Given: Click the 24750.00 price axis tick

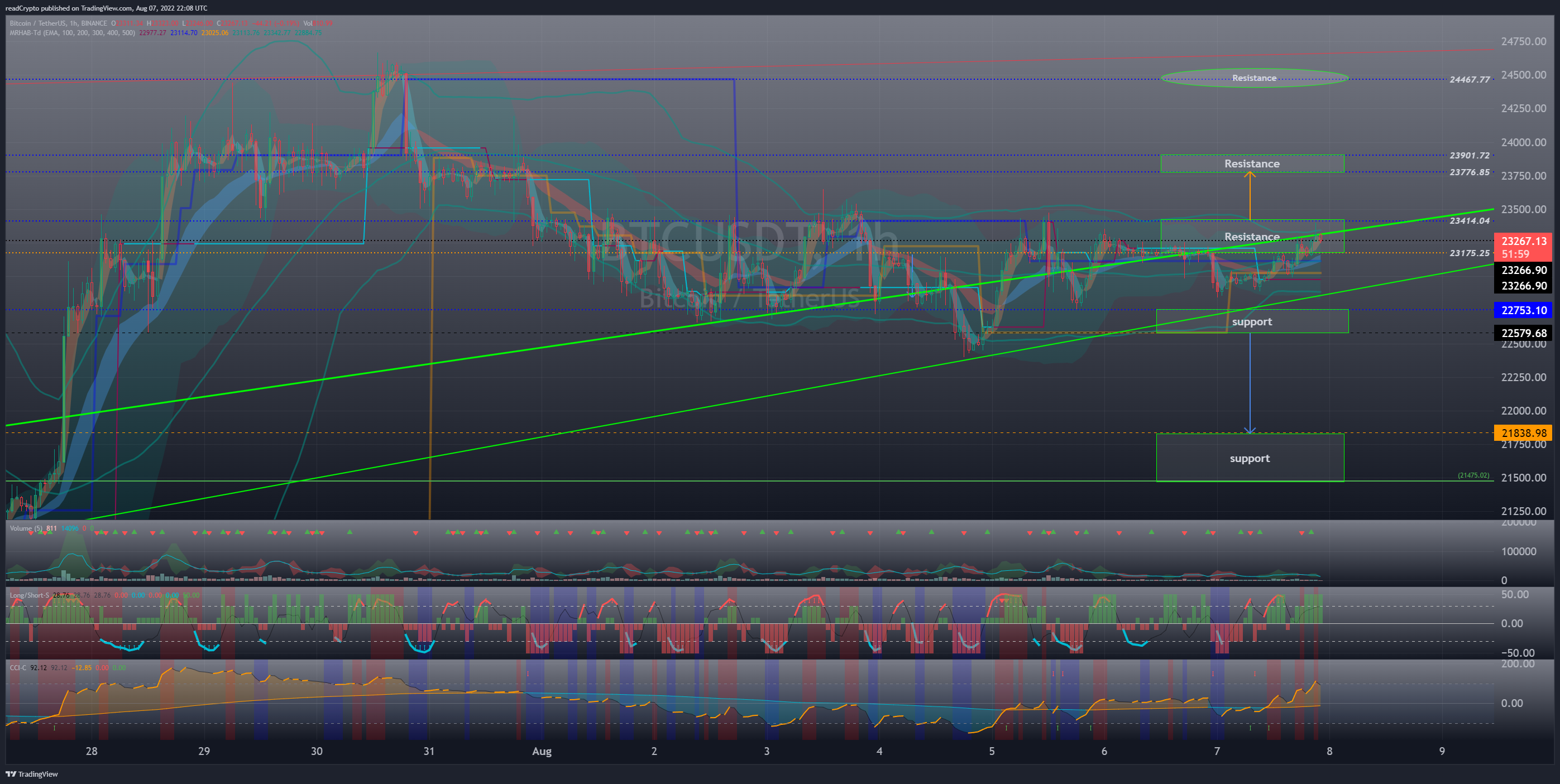Looking at the screenshot, I should coord(1524,42).
